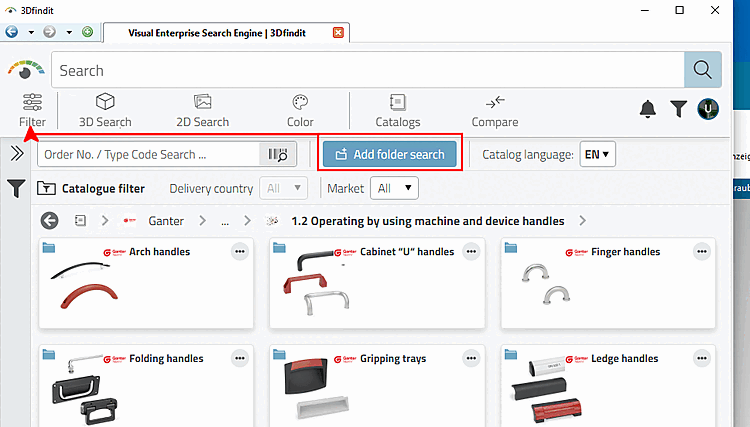This screenshot has height=427, width=750.
Task: Open the Market dropdown
Action: [395, 188]
